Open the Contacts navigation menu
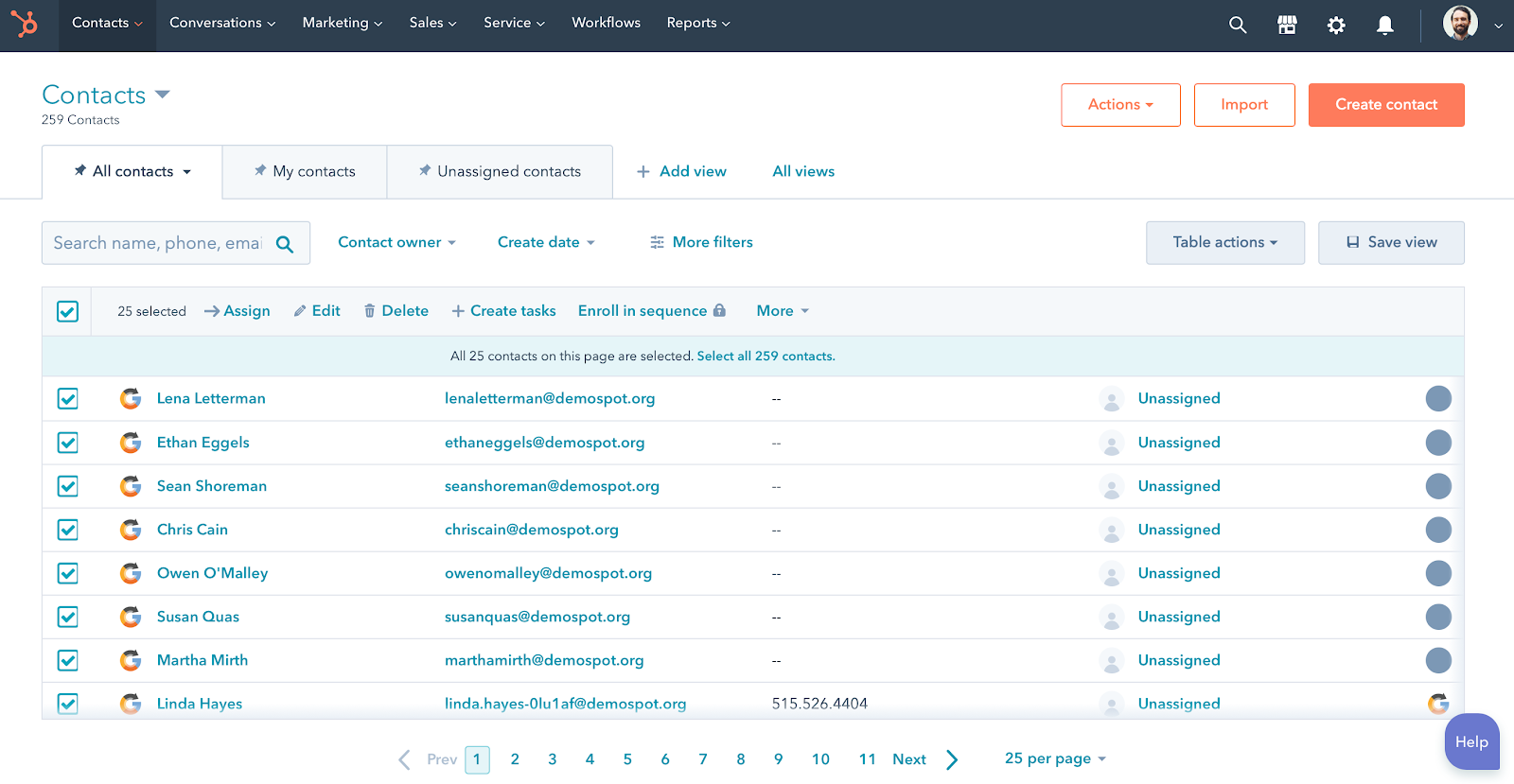 coord(107,23)
